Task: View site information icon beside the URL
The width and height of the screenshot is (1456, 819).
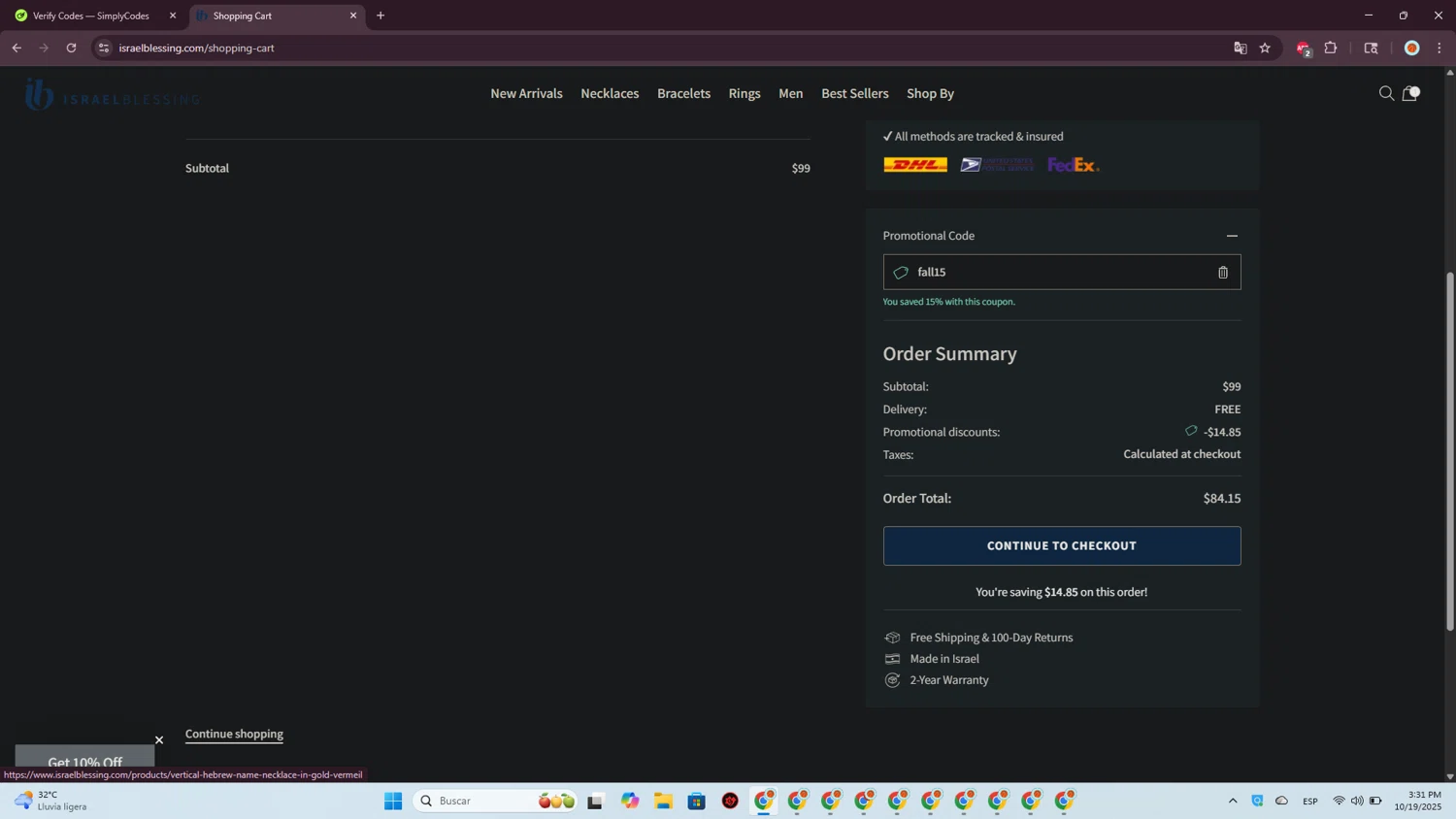Action: point(104,48)
